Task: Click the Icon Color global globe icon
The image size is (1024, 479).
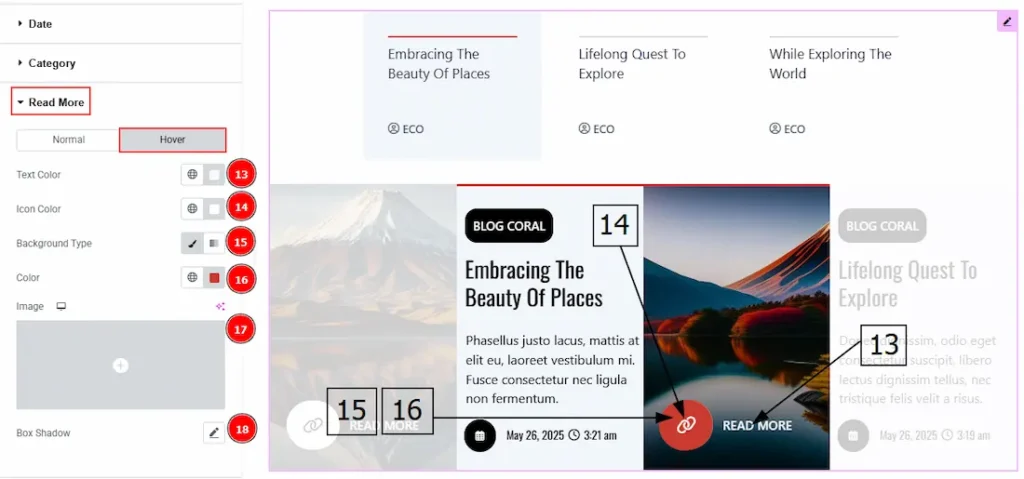Action: point(192,209)
